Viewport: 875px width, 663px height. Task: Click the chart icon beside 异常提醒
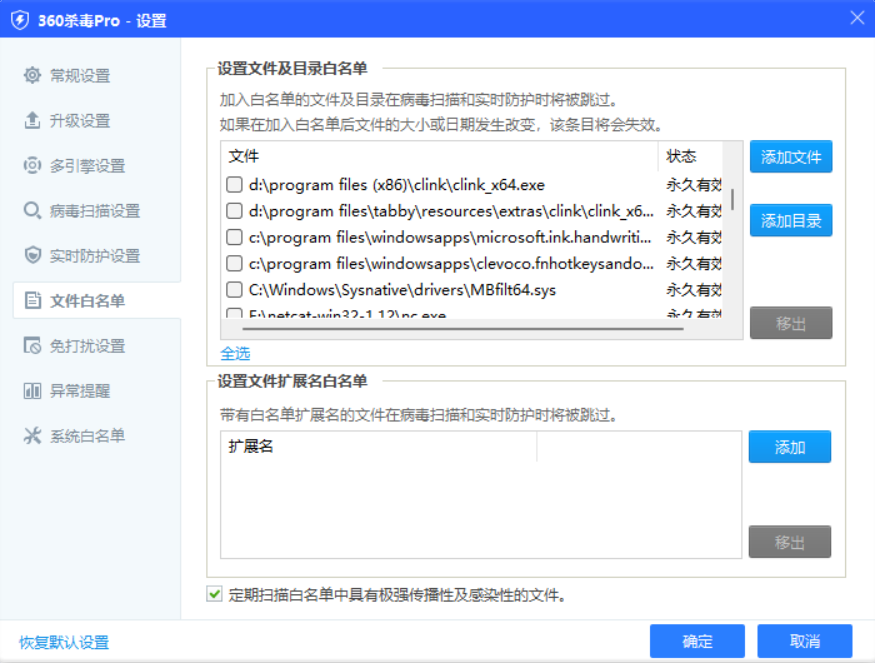click(32, 391)
